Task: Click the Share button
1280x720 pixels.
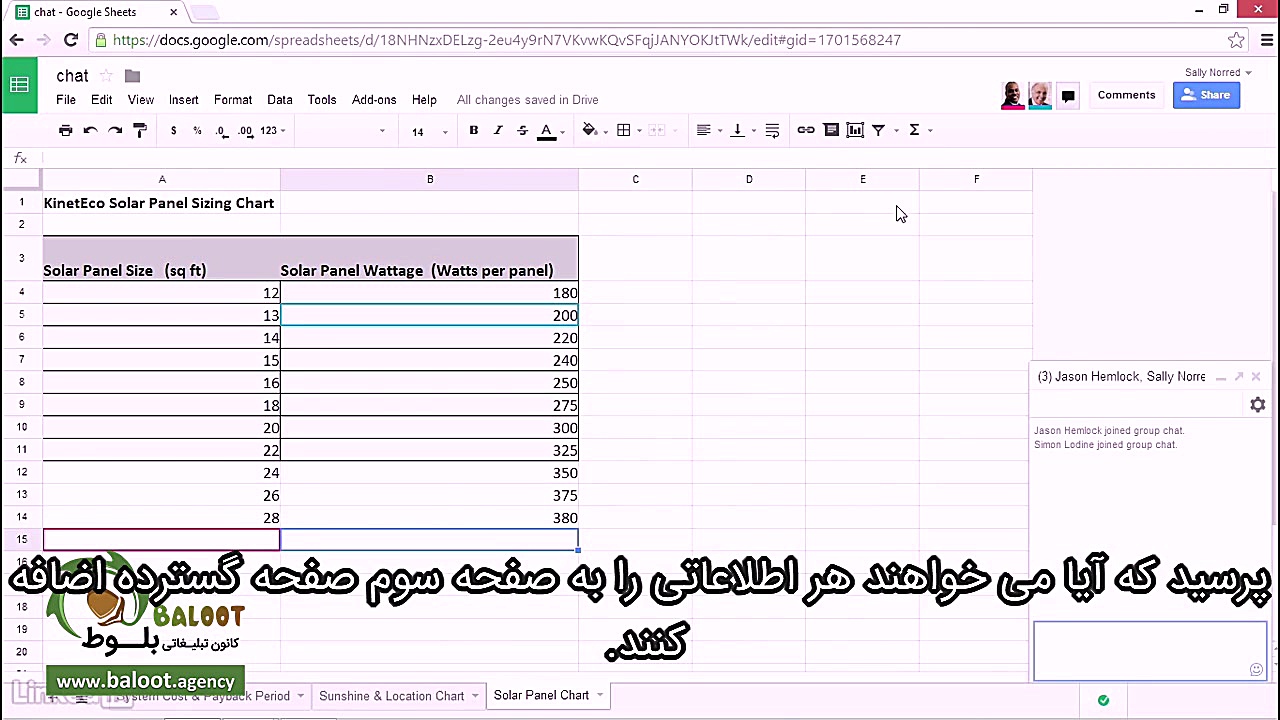Action: click(1207, 94)
